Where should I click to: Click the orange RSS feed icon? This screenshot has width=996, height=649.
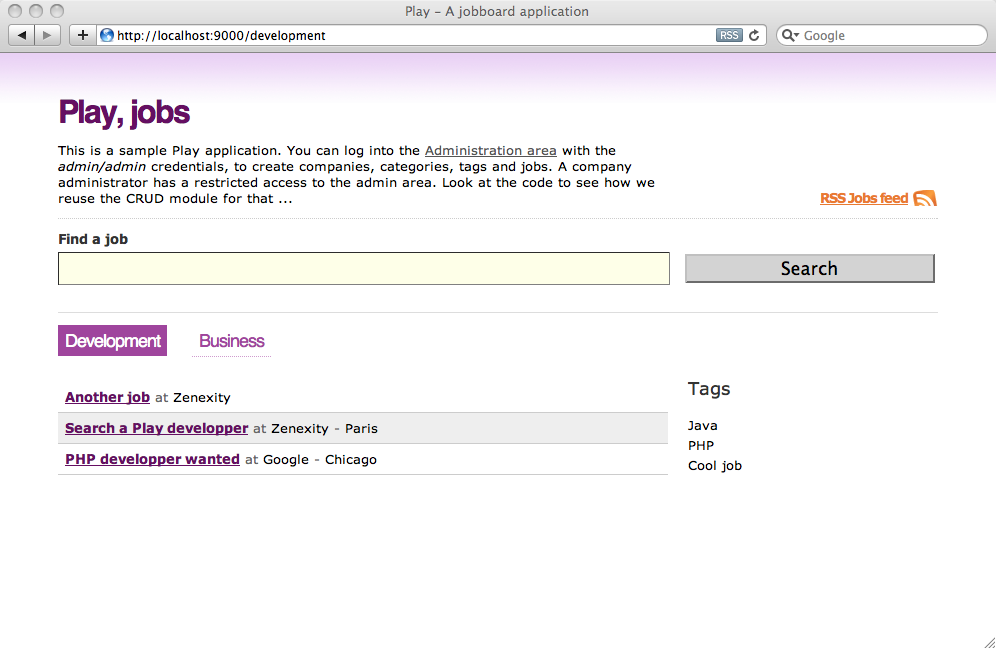point(925,198)
